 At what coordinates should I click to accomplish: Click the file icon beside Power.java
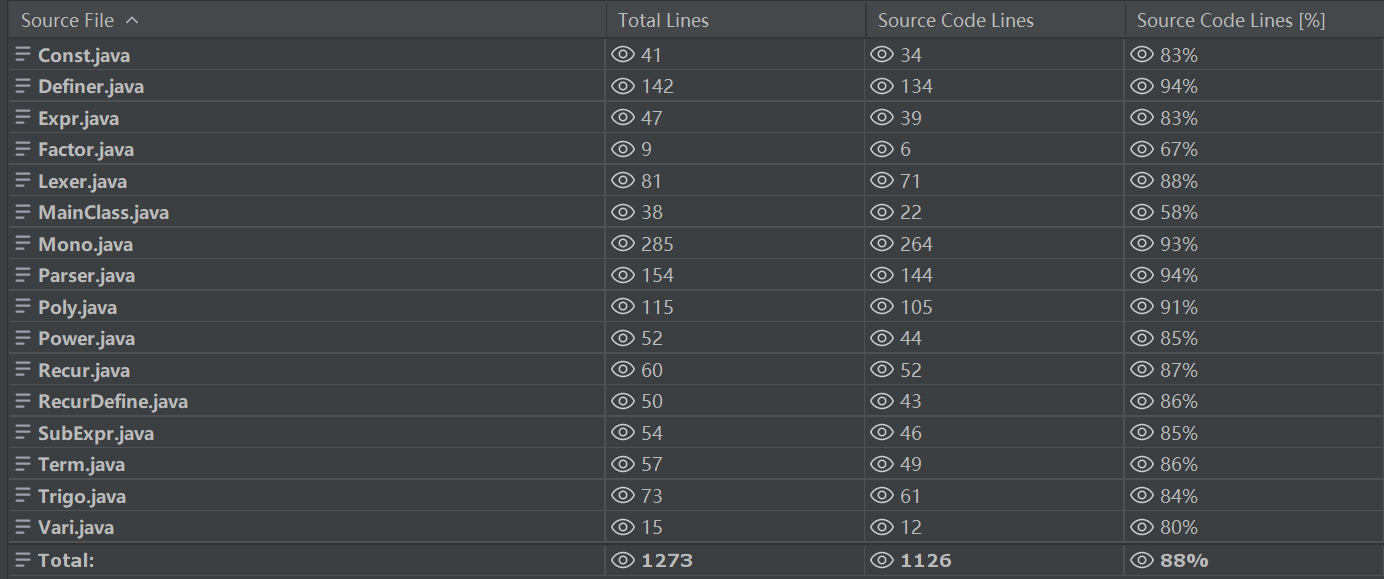click(x=21, y=338)
